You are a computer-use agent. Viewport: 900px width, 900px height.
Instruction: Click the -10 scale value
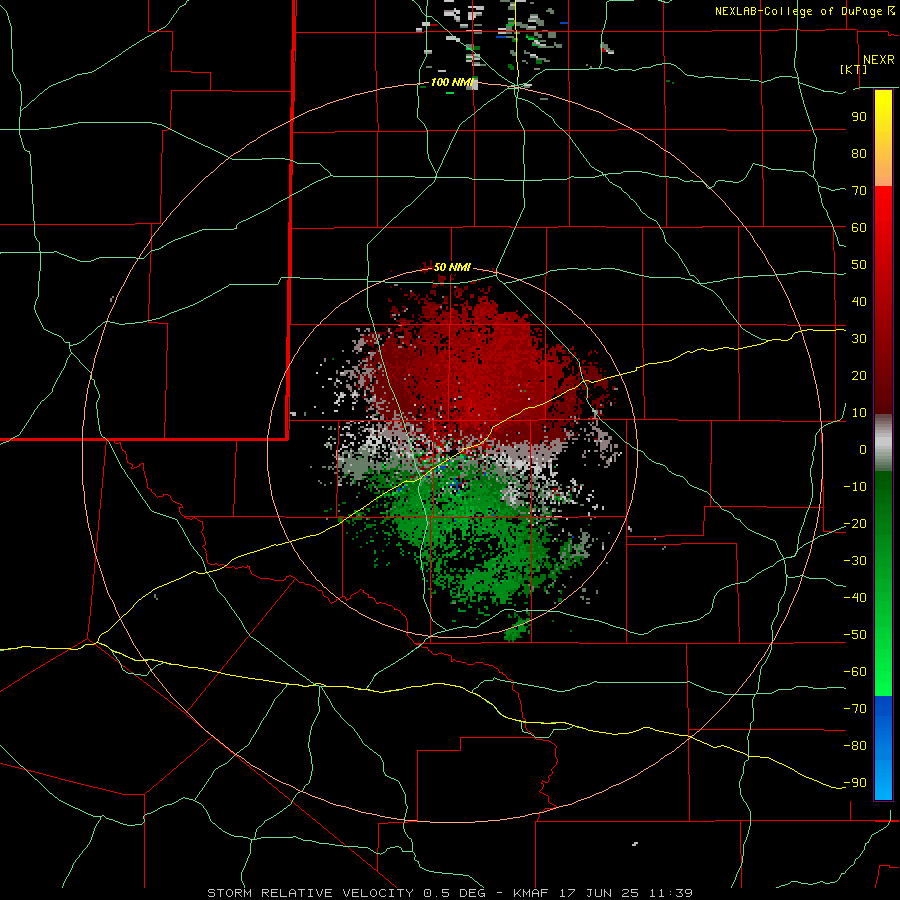855,487
